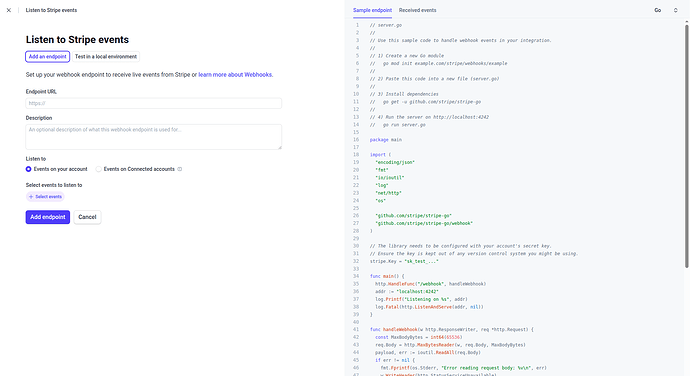Click the const MaxBodyBytes code line
The height and width of the screenshot is (376, 690).
[418, 337]
